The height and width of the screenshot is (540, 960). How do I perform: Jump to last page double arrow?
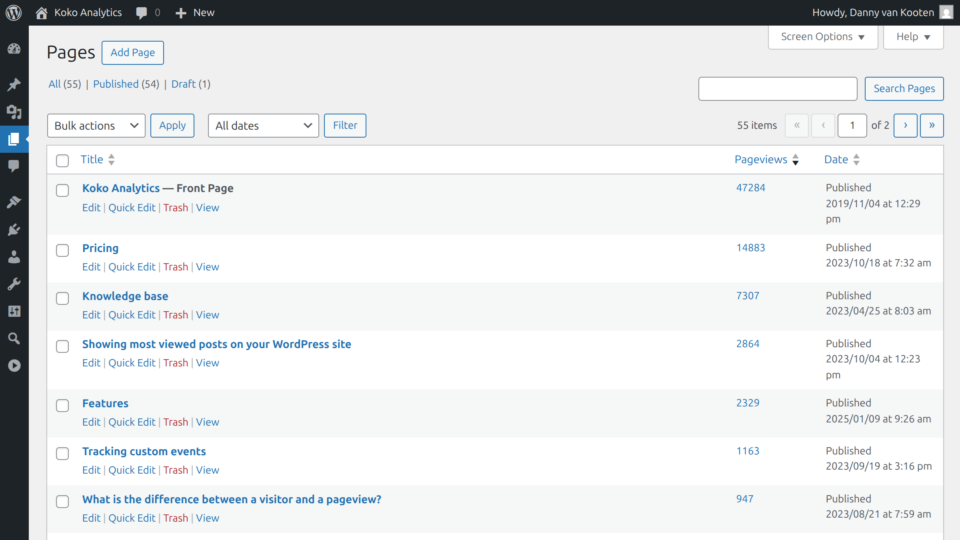(932, 126)
